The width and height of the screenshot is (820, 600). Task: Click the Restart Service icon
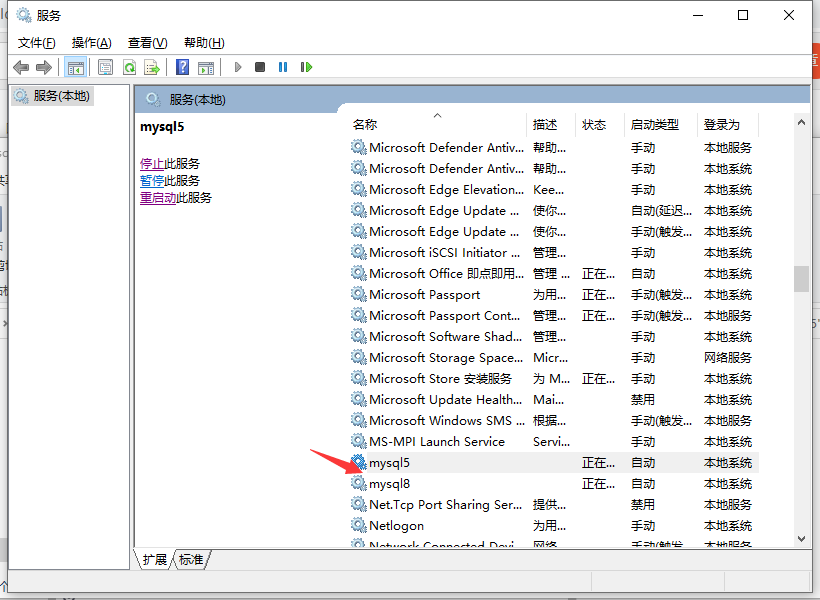(x=306, y=67)
